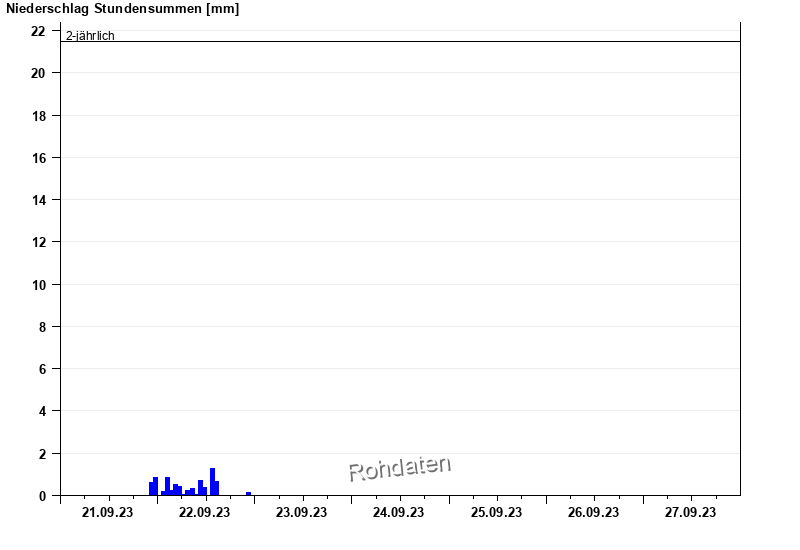Select date label 26.09.23
Screen dimensions: 800x550
click(593, 512)
